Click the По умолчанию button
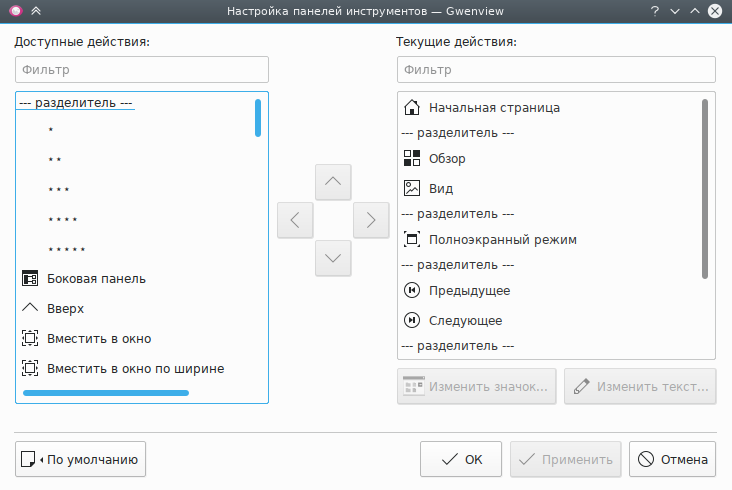Image resolution: width=732 pixels, height=490 pixels. [x=81, y=460]
